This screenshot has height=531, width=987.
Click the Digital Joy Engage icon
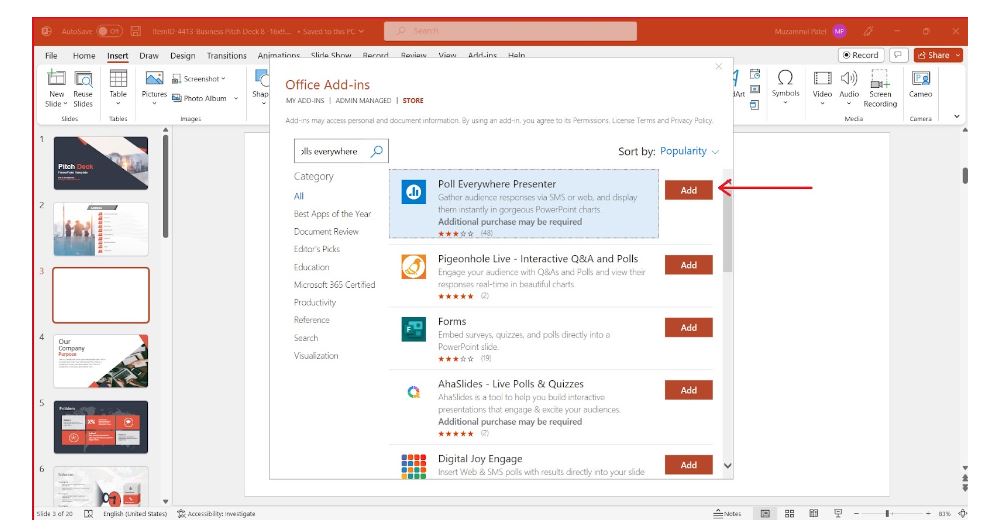(x=414, y=466)
